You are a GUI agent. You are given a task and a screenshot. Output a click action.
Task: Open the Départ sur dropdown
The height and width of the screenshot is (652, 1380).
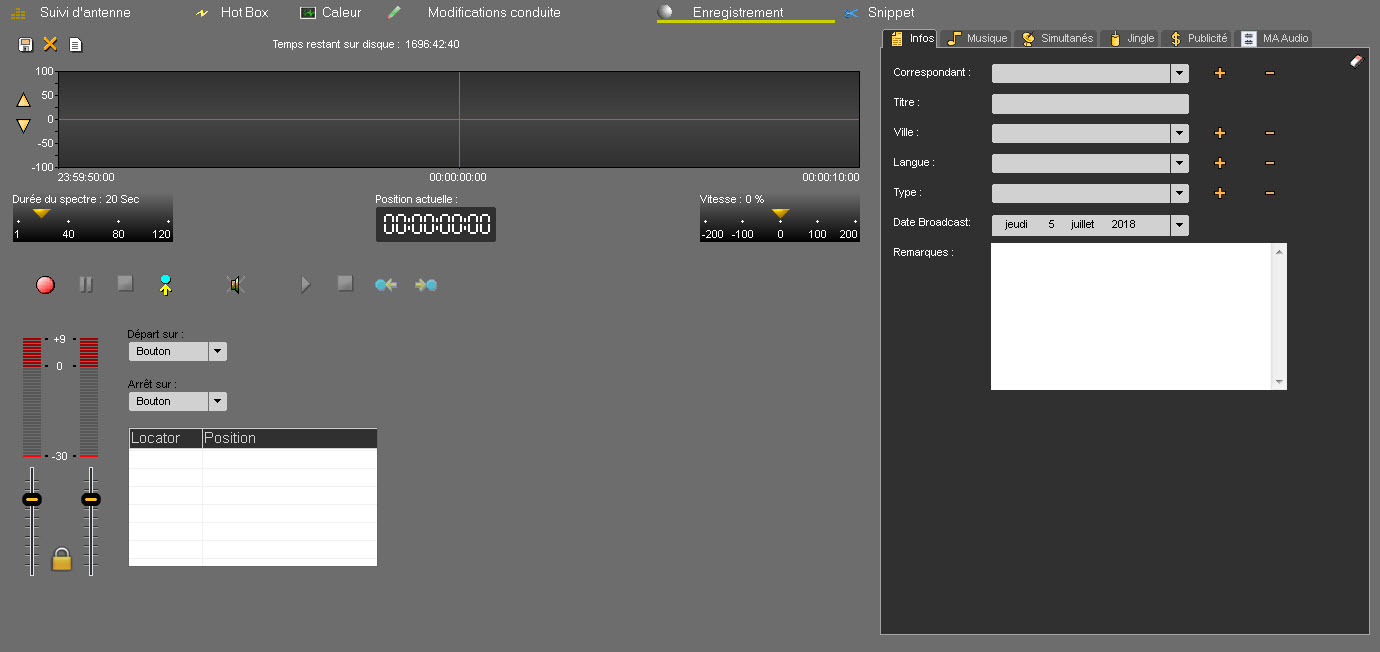(x=217, y=351)
